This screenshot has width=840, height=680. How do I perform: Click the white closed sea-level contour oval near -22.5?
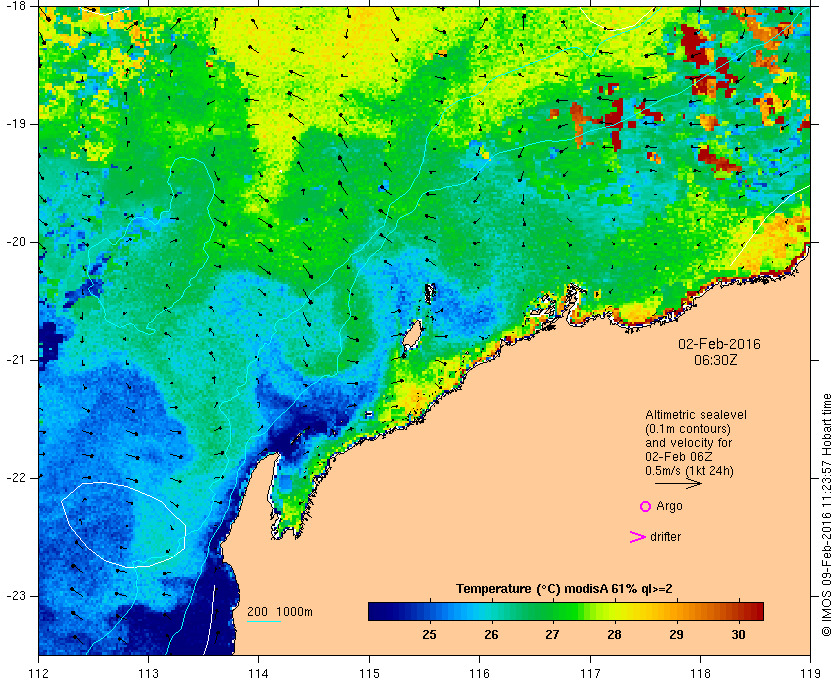pyautogui.click(x=124, y=525)
